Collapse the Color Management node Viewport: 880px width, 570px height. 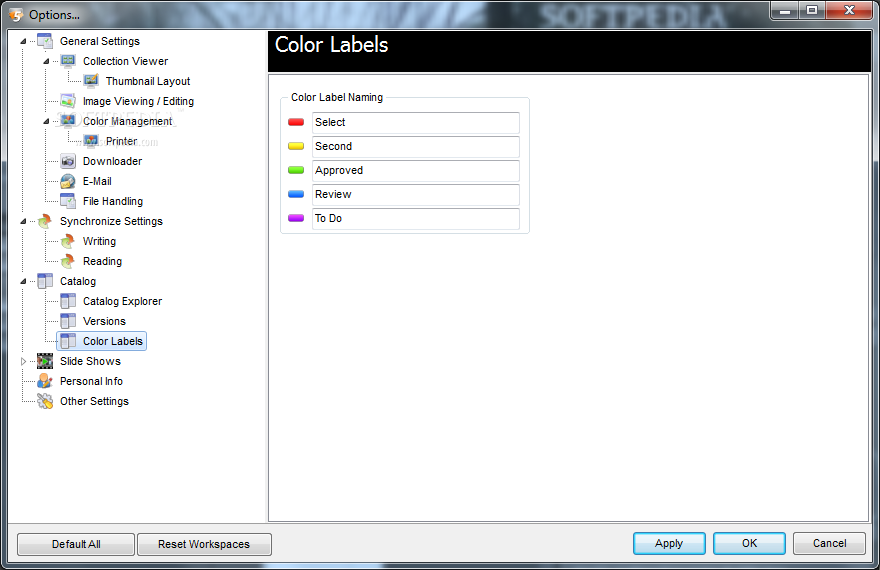click(46, 121)
